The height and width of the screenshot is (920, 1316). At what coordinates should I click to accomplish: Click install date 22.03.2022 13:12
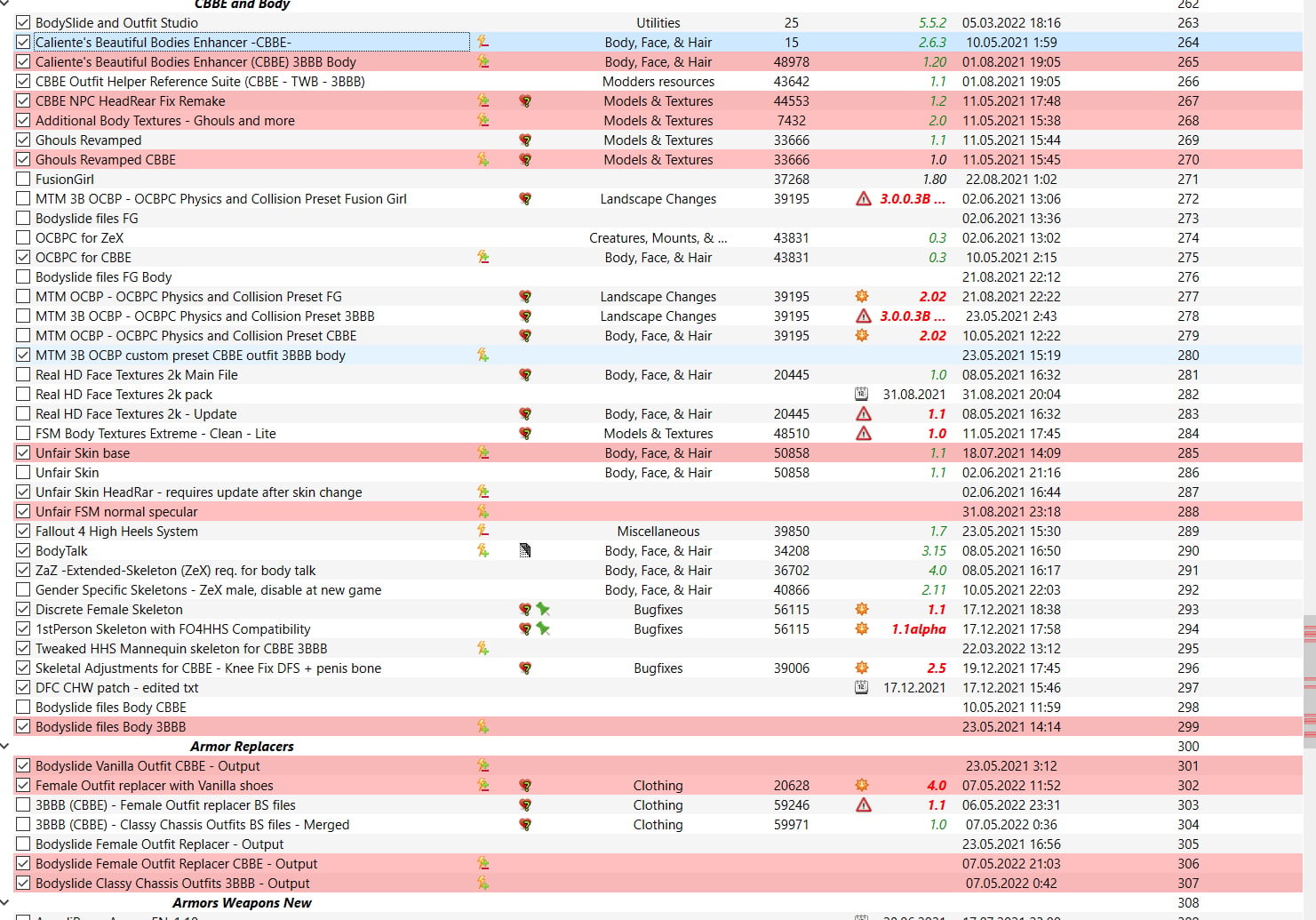pos(1011,648)
